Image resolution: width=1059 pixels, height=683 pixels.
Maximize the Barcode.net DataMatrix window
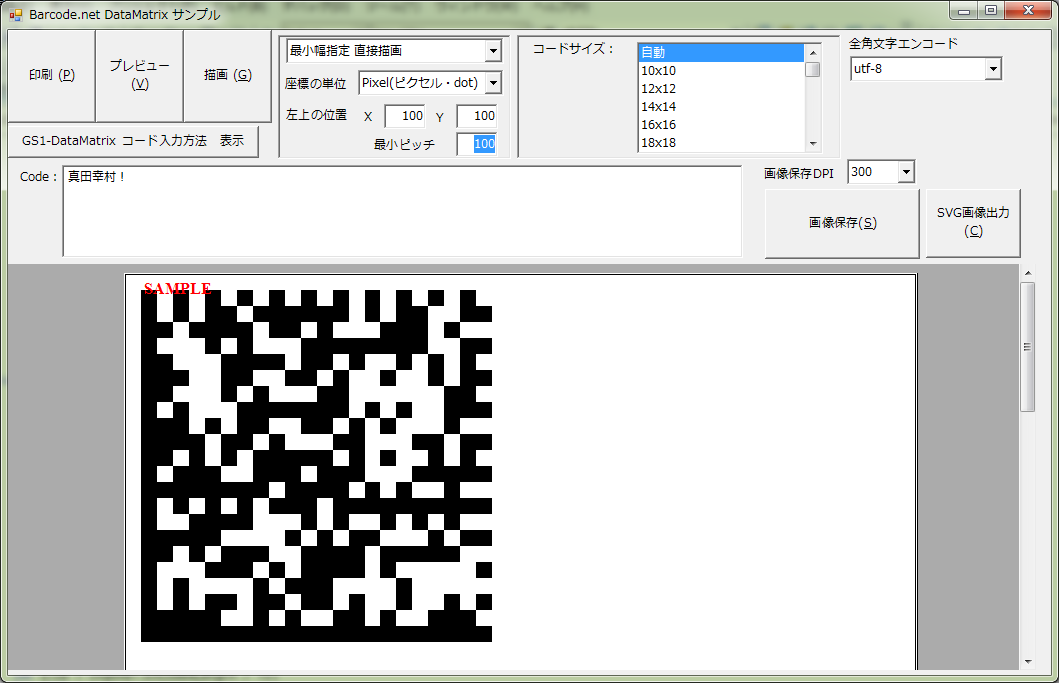pos(991,11)
